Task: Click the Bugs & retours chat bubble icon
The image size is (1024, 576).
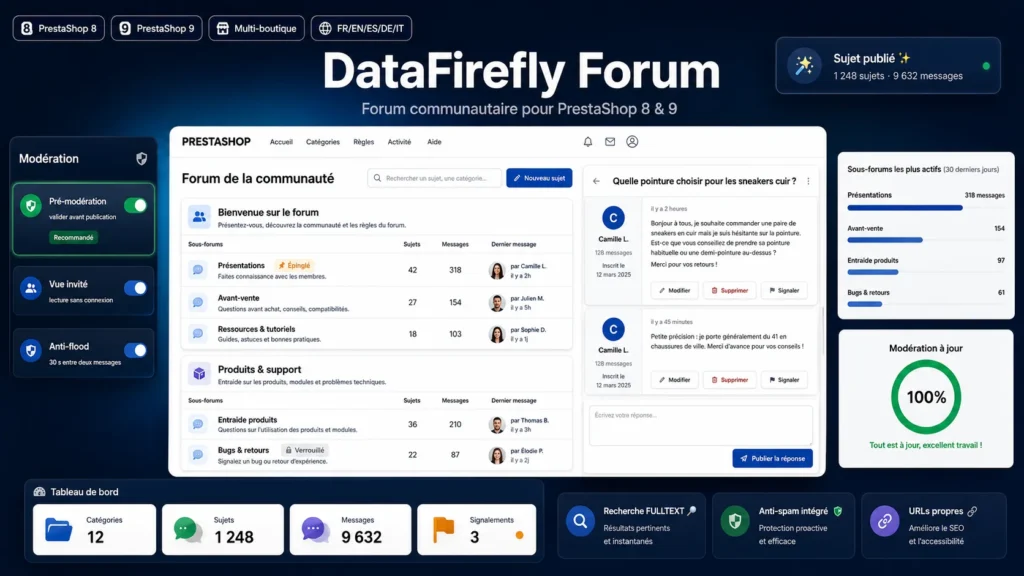Action: (x=198, y=455)
